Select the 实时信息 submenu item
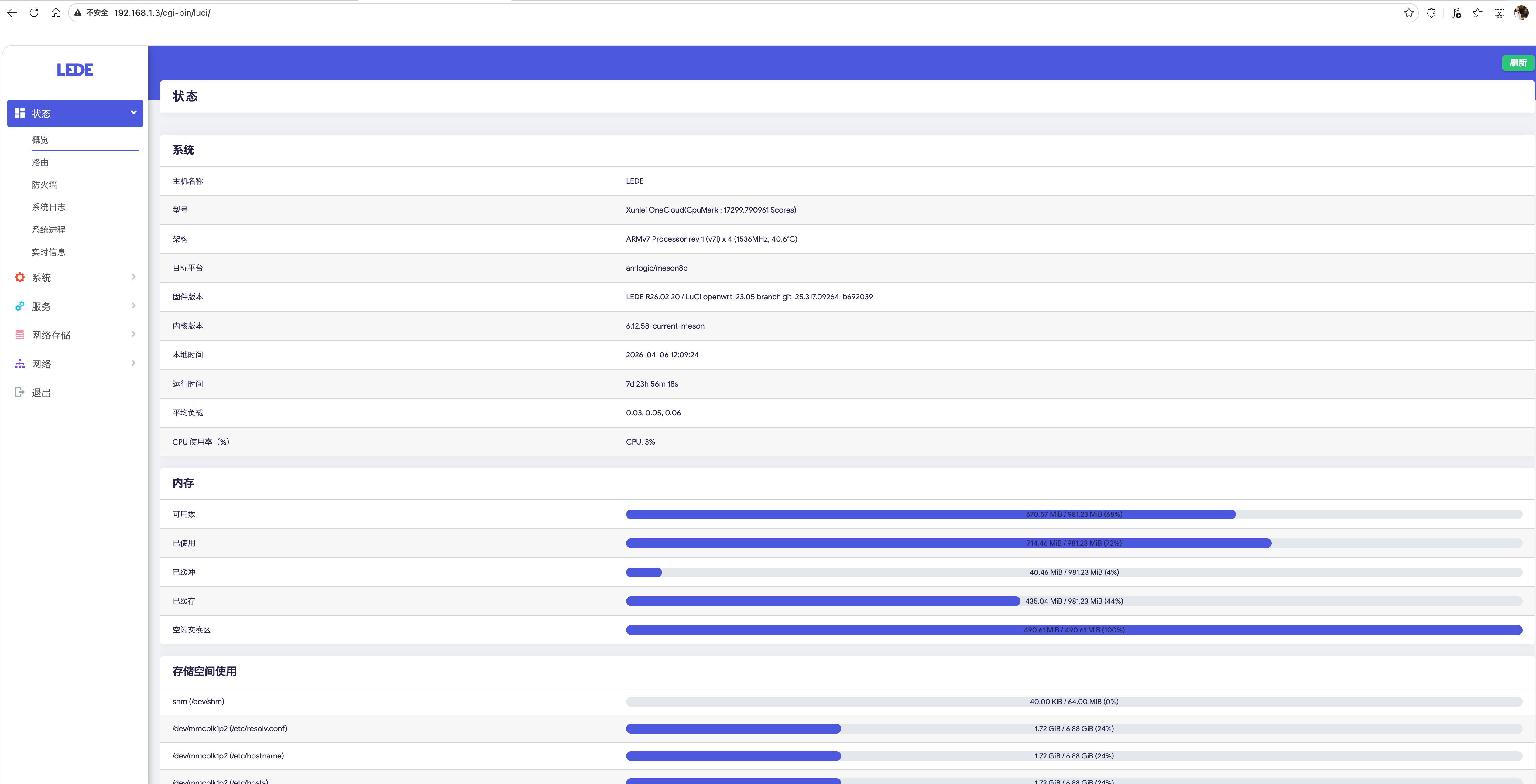The image size is (1536, 784). [48, 252]
